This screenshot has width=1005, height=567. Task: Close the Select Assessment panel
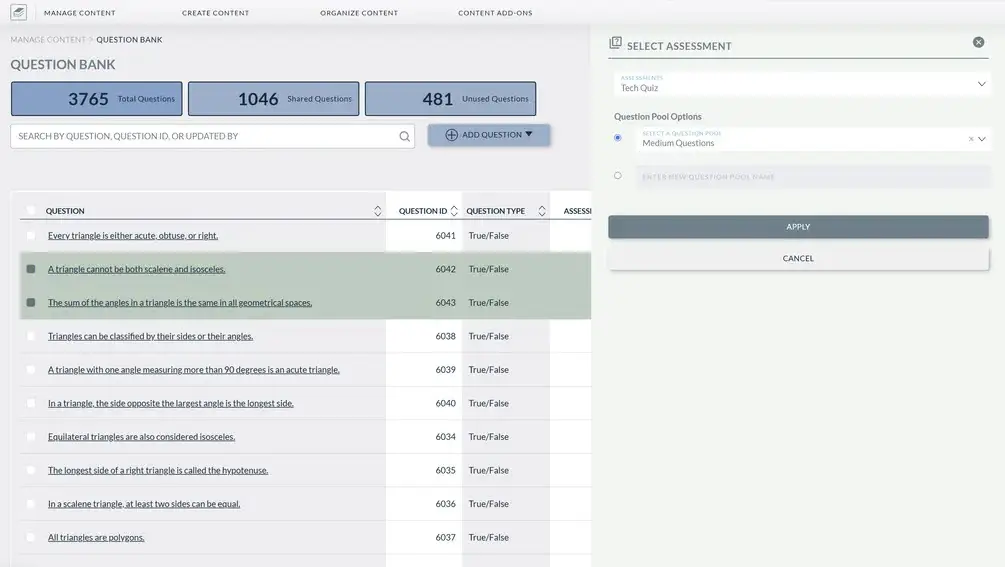(978, 42)
